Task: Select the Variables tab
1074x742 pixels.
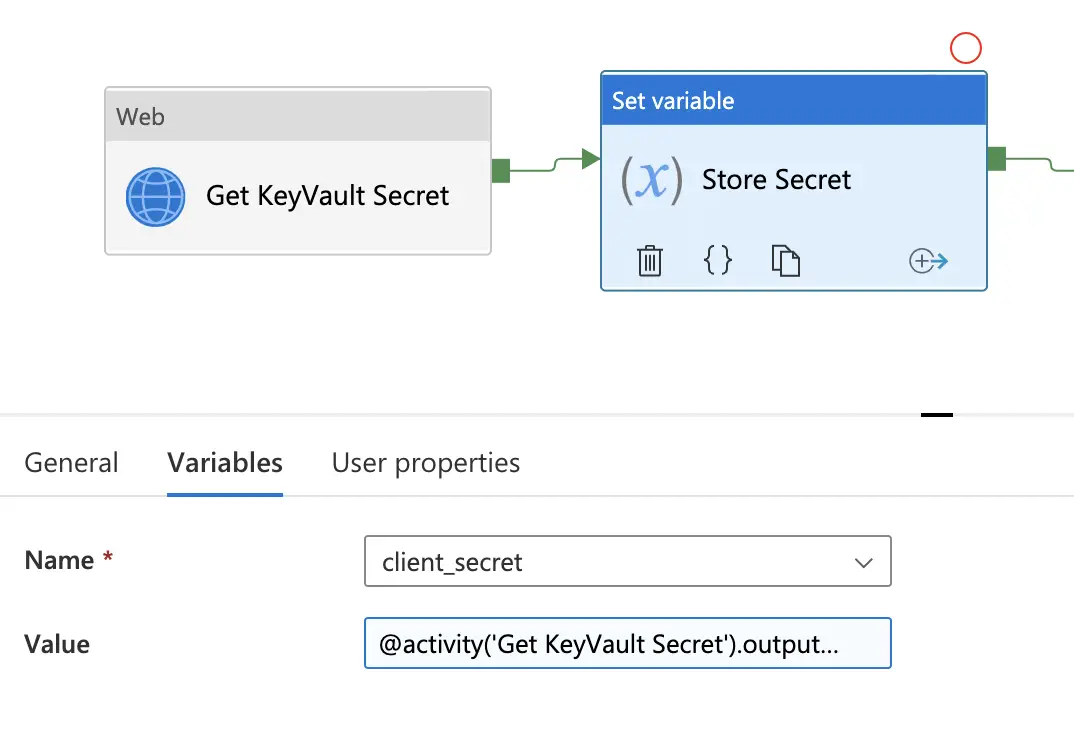Action: coord(224,462)
